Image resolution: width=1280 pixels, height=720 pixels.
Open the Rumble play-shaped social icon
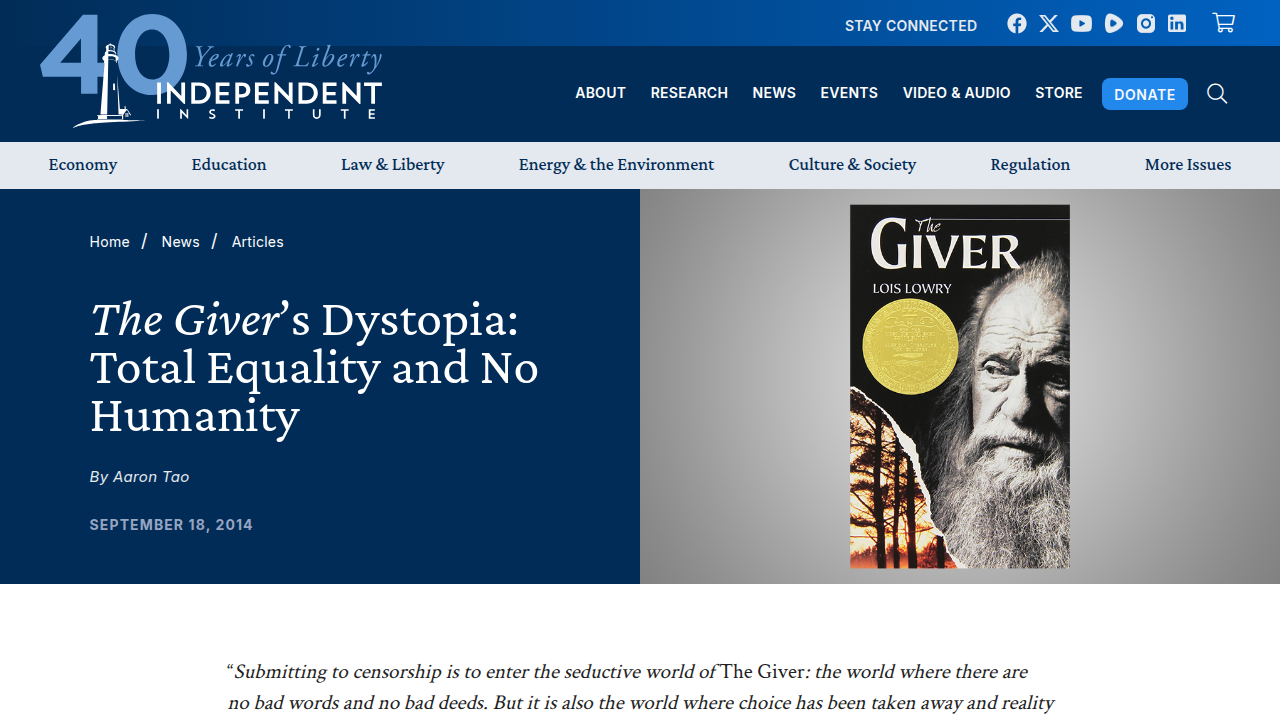[x=1114, y=24]
